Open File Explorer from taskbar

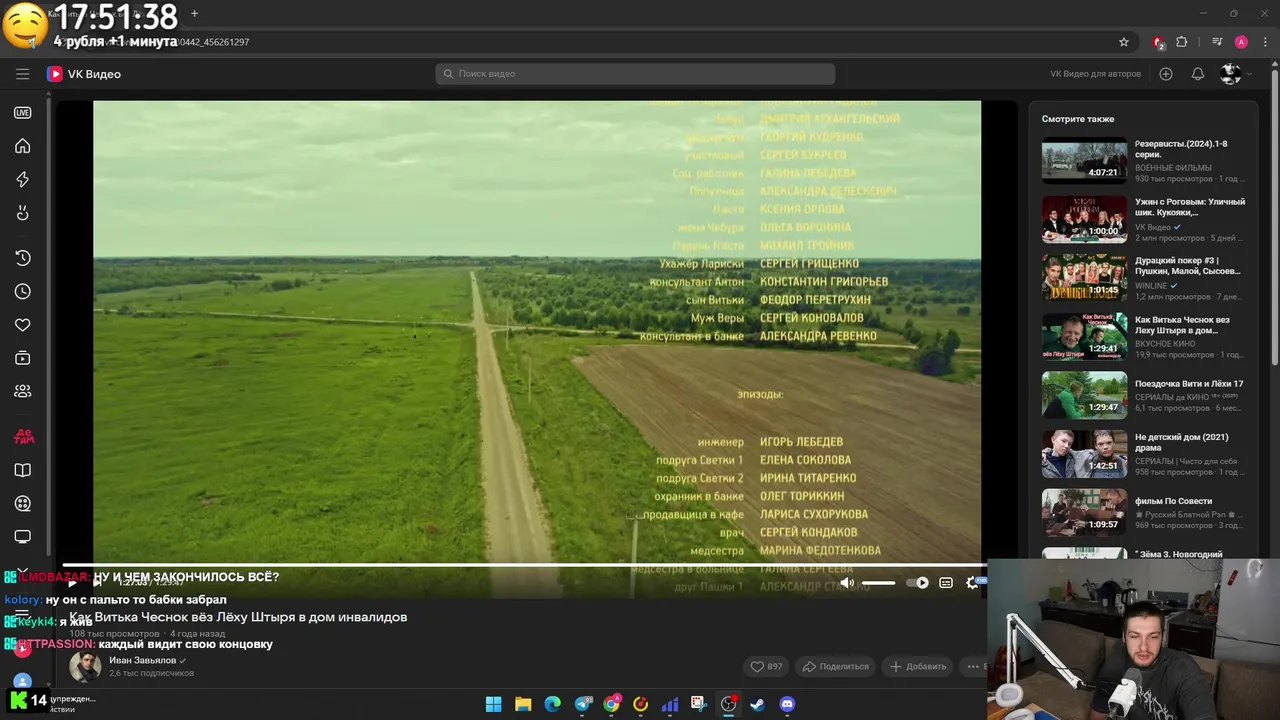[523, 704]
